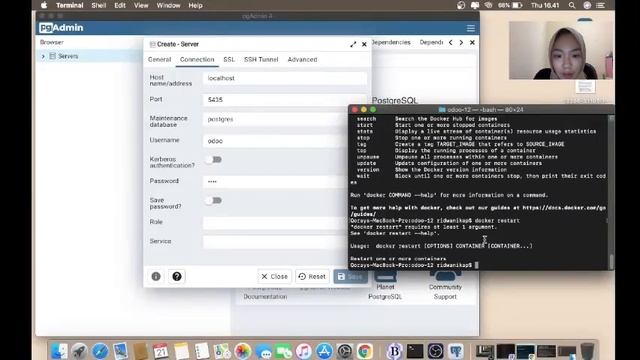
Task: Toggle the Save password switch
Action: pyautogui.click(x=213, y=200)
